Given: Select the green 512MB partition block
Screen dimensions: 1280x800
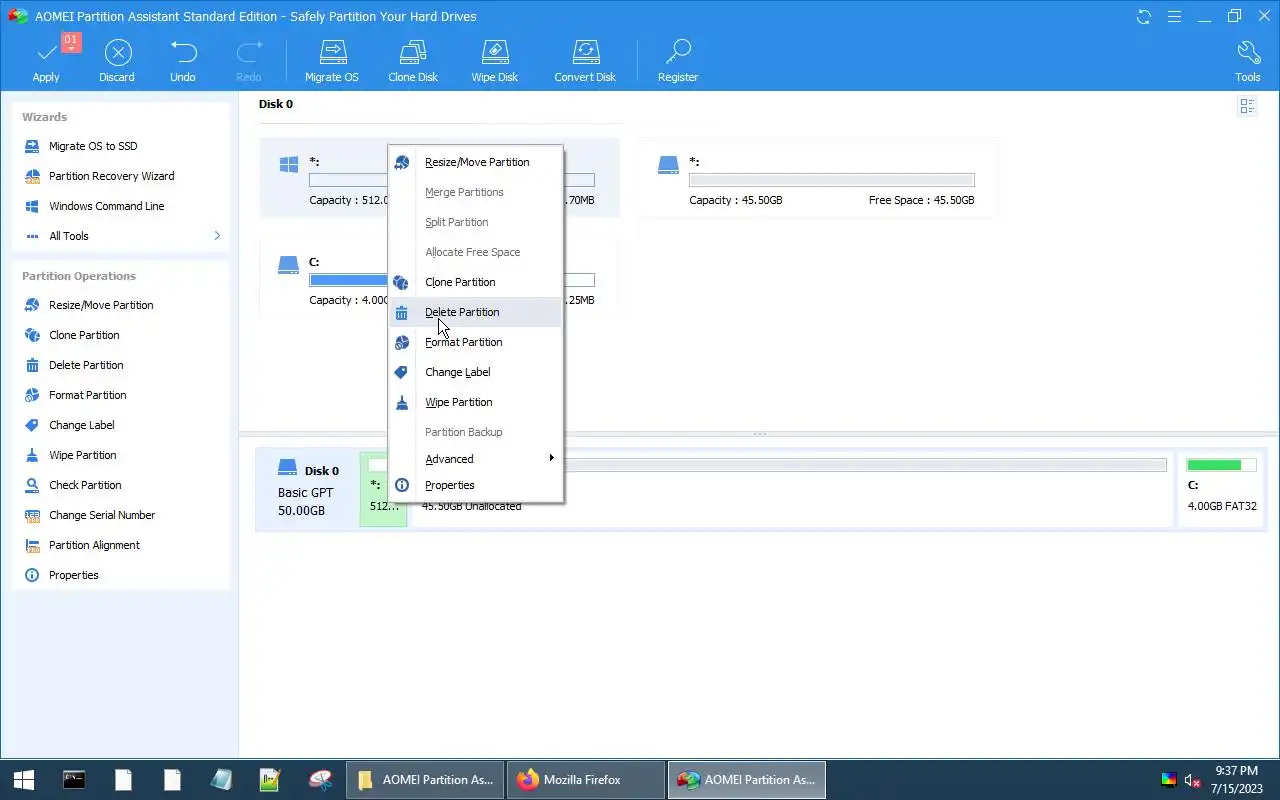Looking at the screenshot, I should 383,488.
